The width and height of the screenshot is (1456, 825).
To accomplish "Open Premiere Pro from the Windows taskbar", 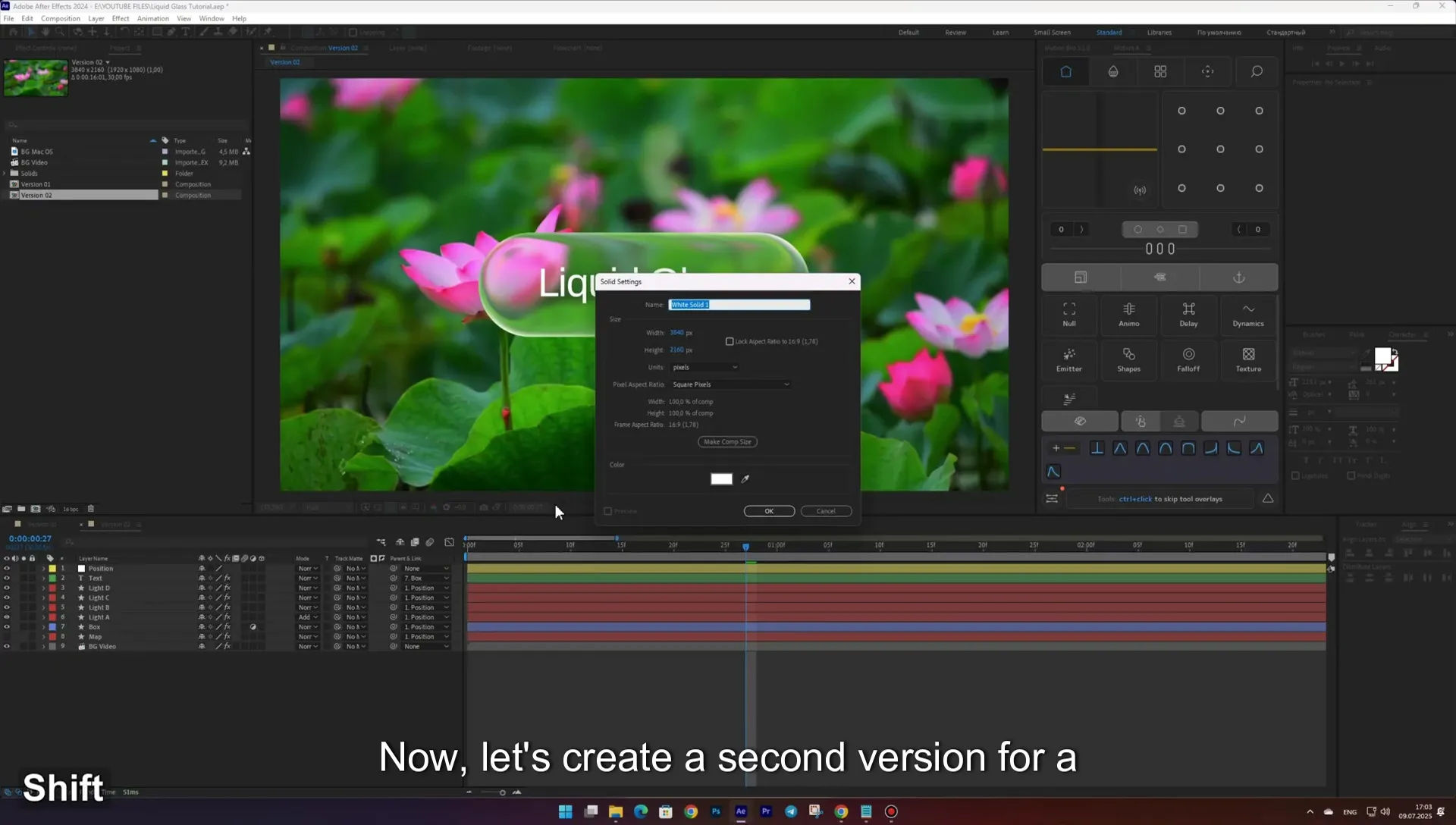I will pos(766,811).
